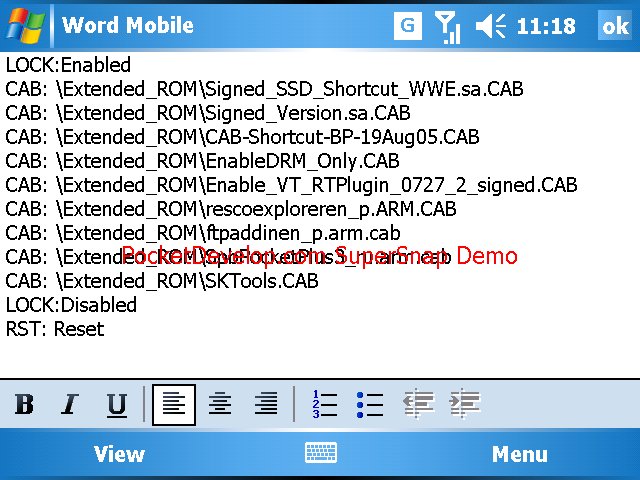The height and width of the screenshot is (480, 640).
Task: Click the Signed_SSD_Shortcut_WWE.sa.CAB line
Action: 264,89
